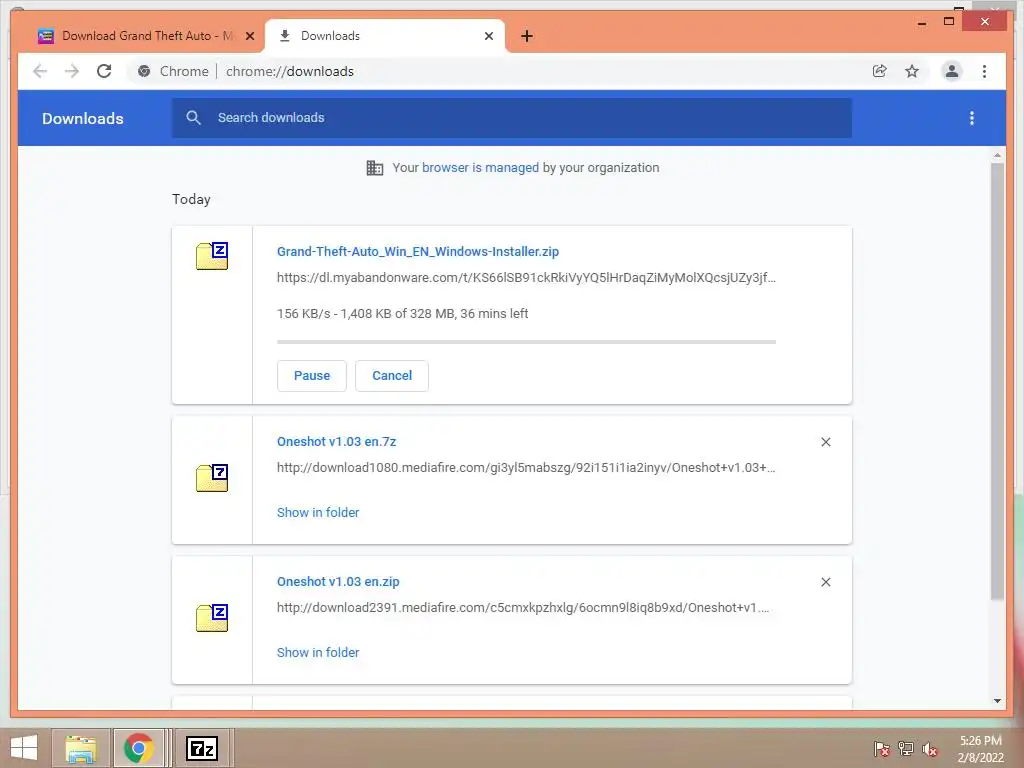Minimize the Chrome window
Viewport: 1024px width, 768px height.
pyautogui.click(x=921, y=22)
